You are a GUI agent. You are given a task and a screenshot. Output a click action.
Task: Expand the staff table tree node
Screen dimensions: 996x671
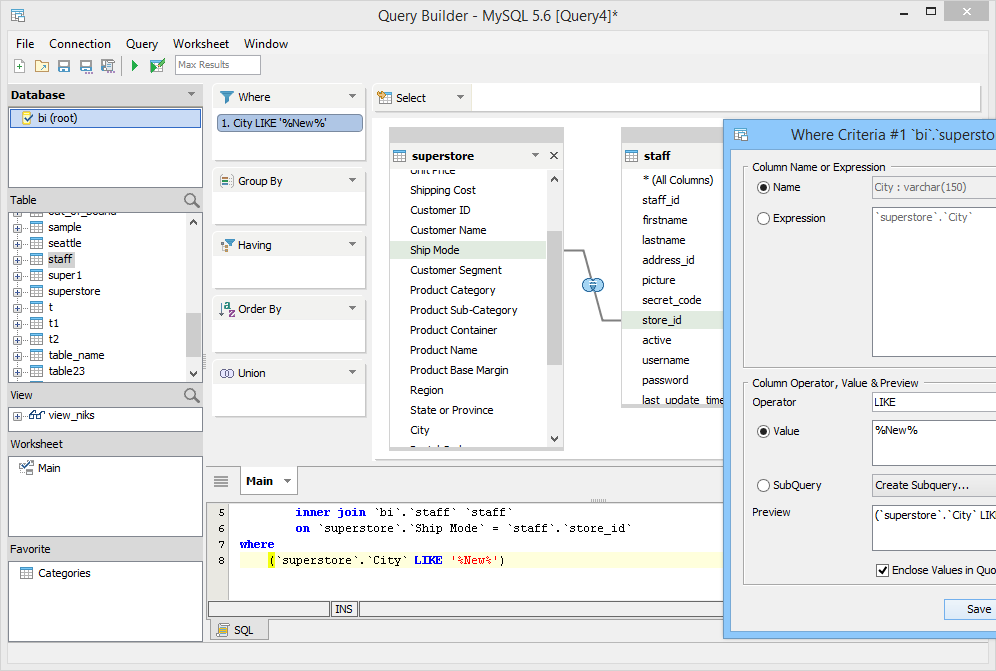pos(17,260)
